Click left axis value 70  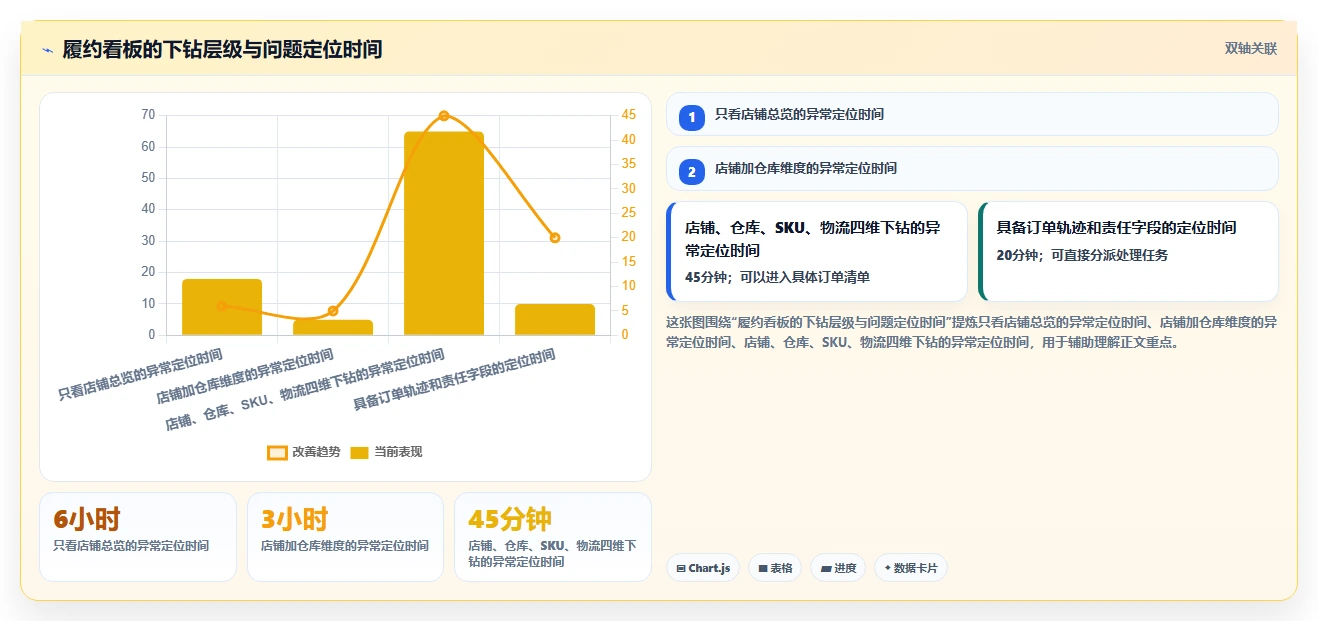tap(148, 115)
